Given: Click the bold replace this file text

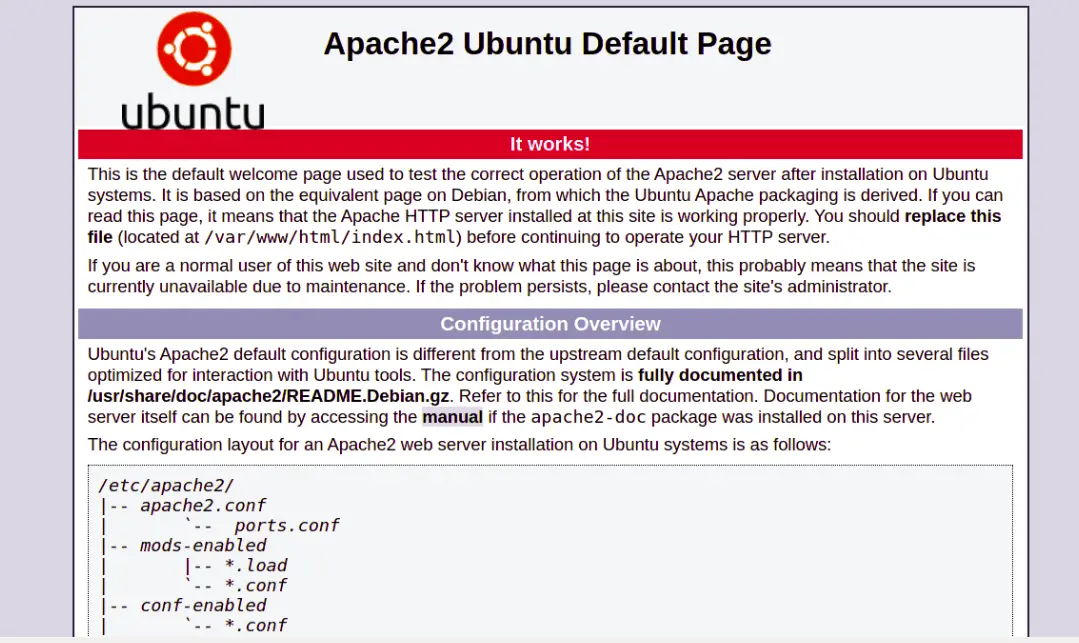Looking at the screenshot, I should pos(953,216).
